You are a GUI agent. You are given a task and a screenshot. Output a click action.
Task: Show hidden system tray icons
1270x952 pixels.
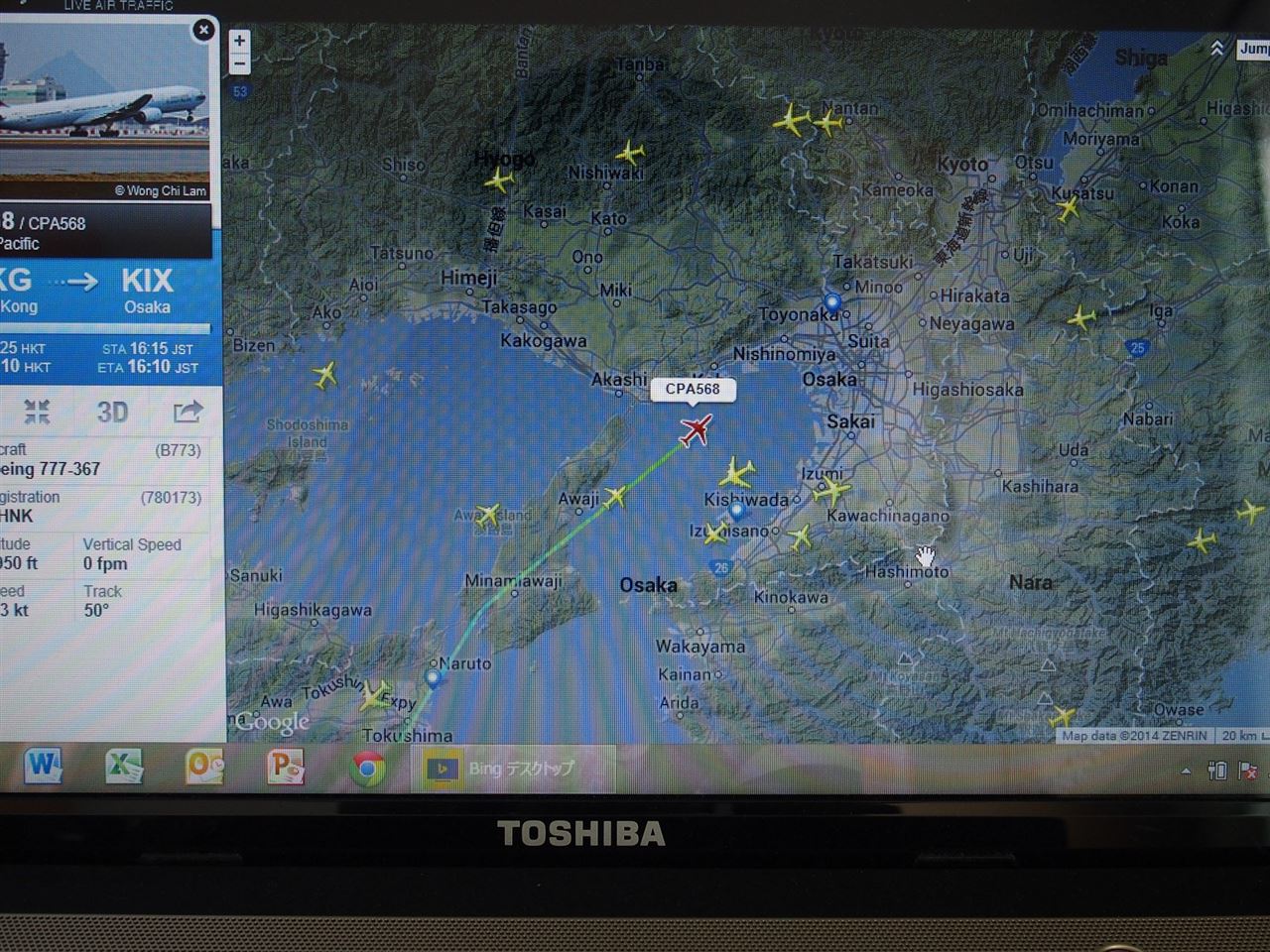[1186, 771]
